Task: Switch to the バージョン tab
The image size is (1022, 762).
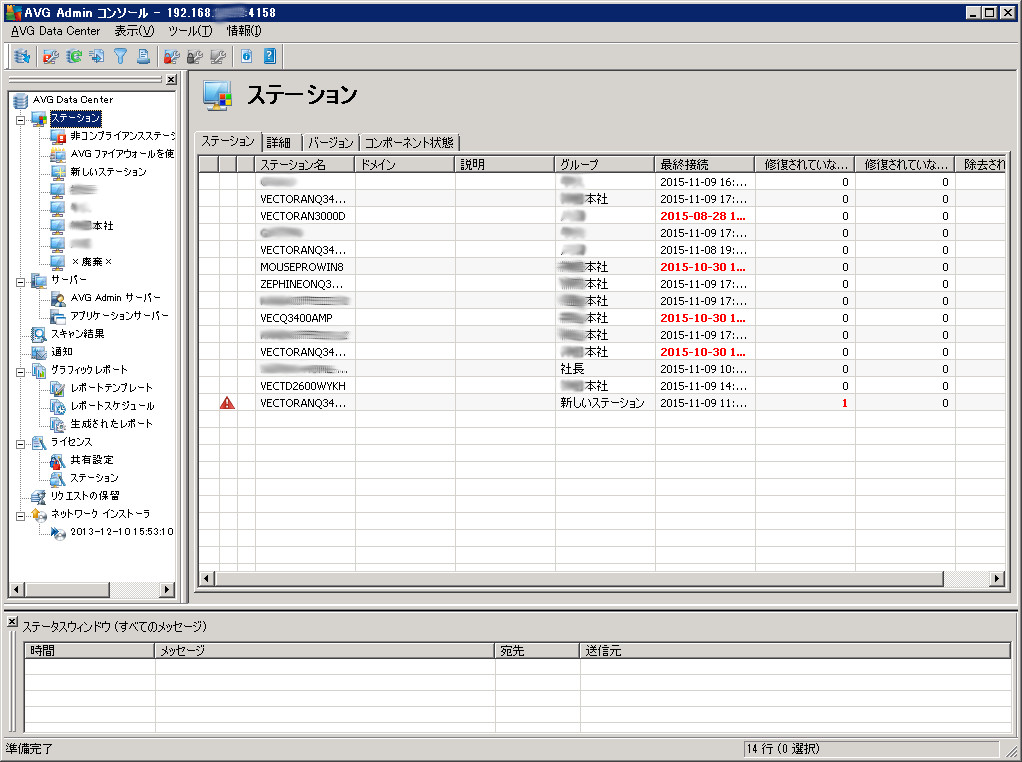Action: click(330, 142)
